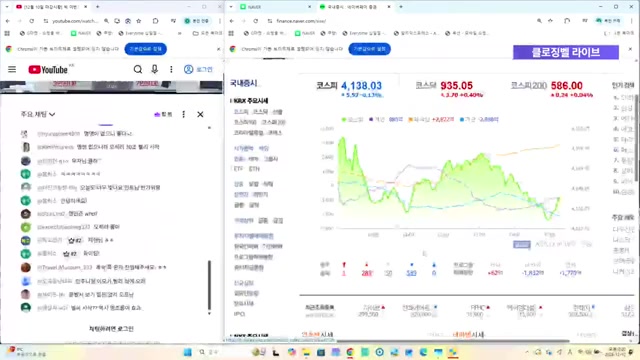The height and width of the screenshot is (360, 640).
Task: Open File Explorer from the taskbar
Action: coord(306,352)
